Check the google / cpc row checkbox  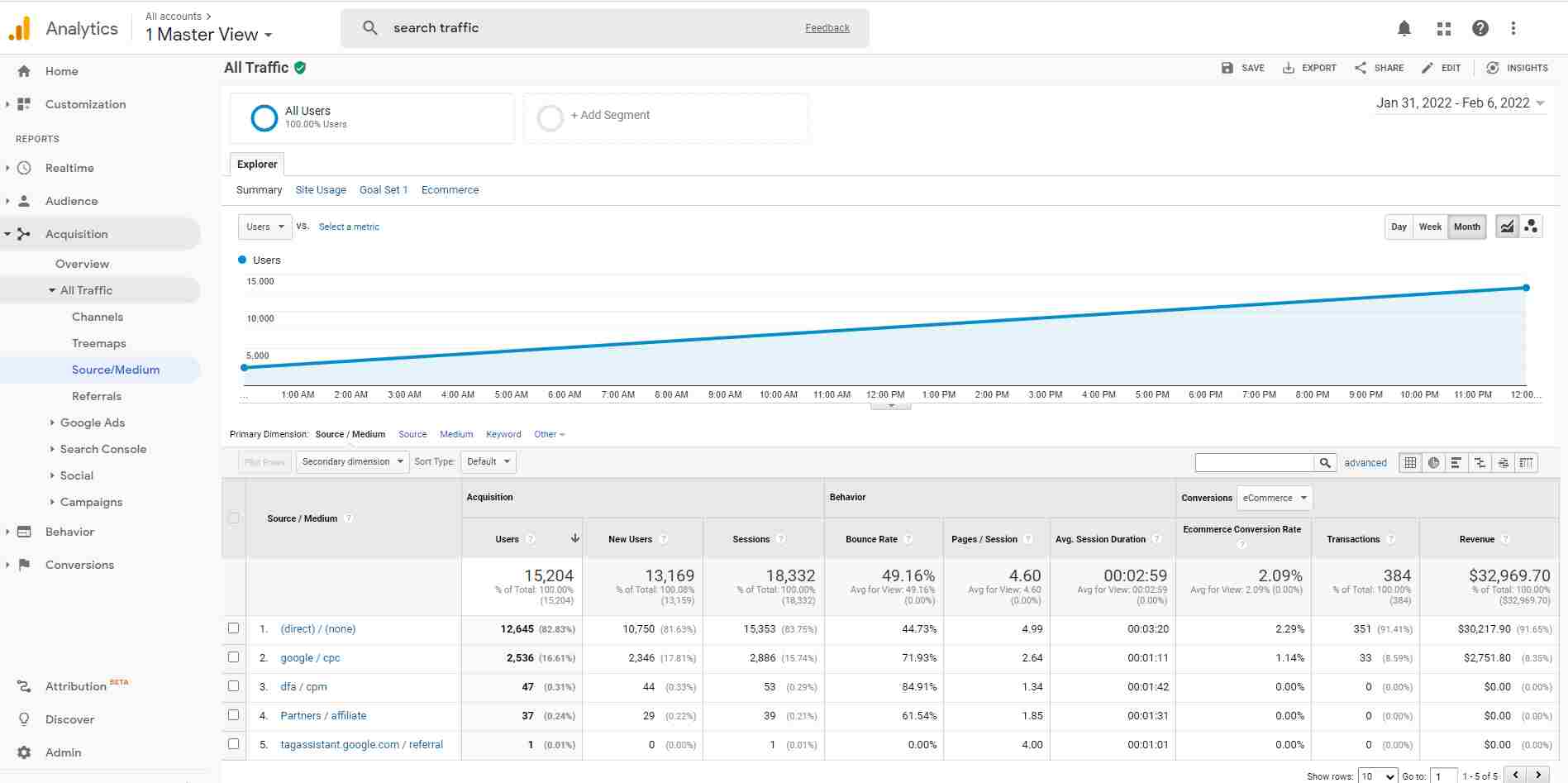234,657
